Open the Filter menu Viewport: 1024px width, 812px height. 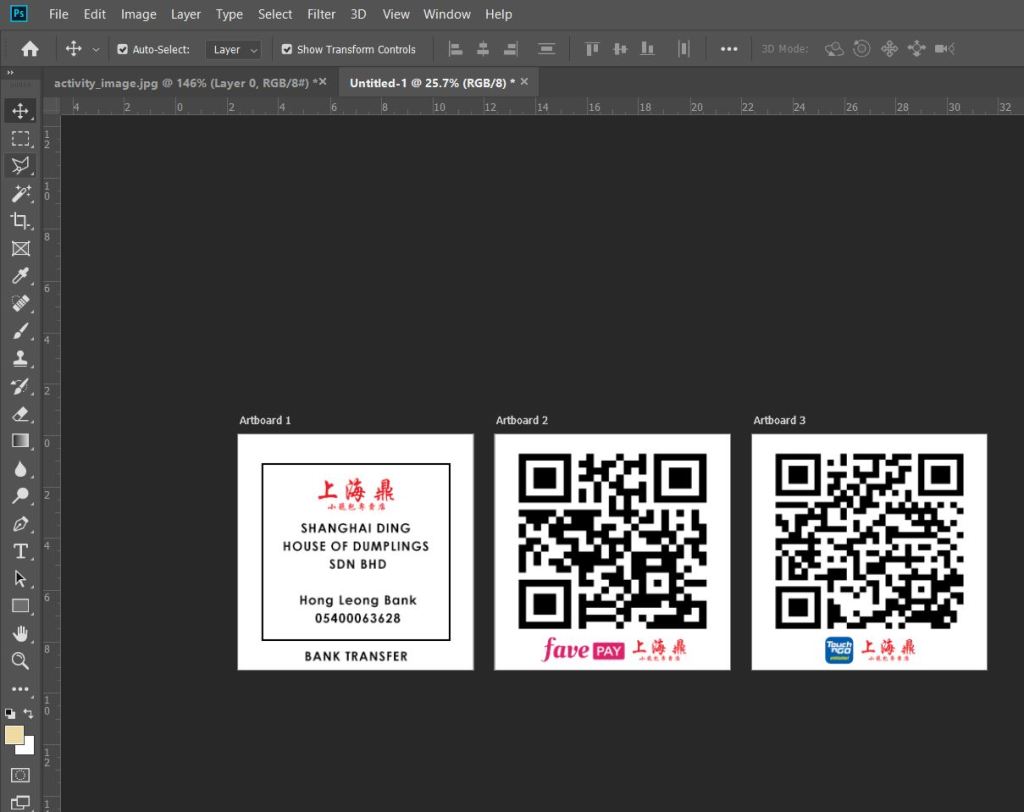coord(321,14)
